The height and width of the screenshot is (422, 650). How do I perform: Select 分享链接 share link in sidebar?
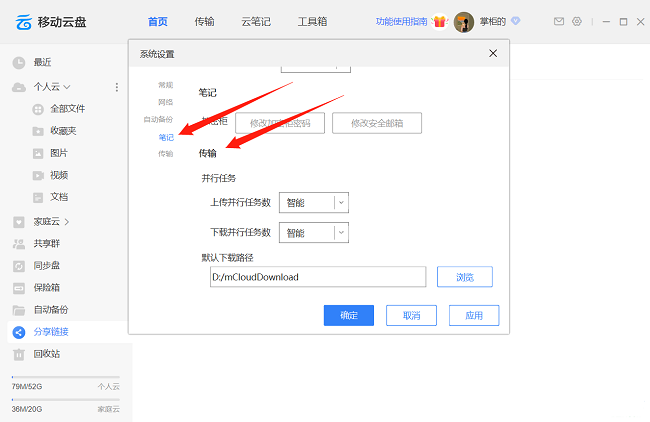coord(51,331)
